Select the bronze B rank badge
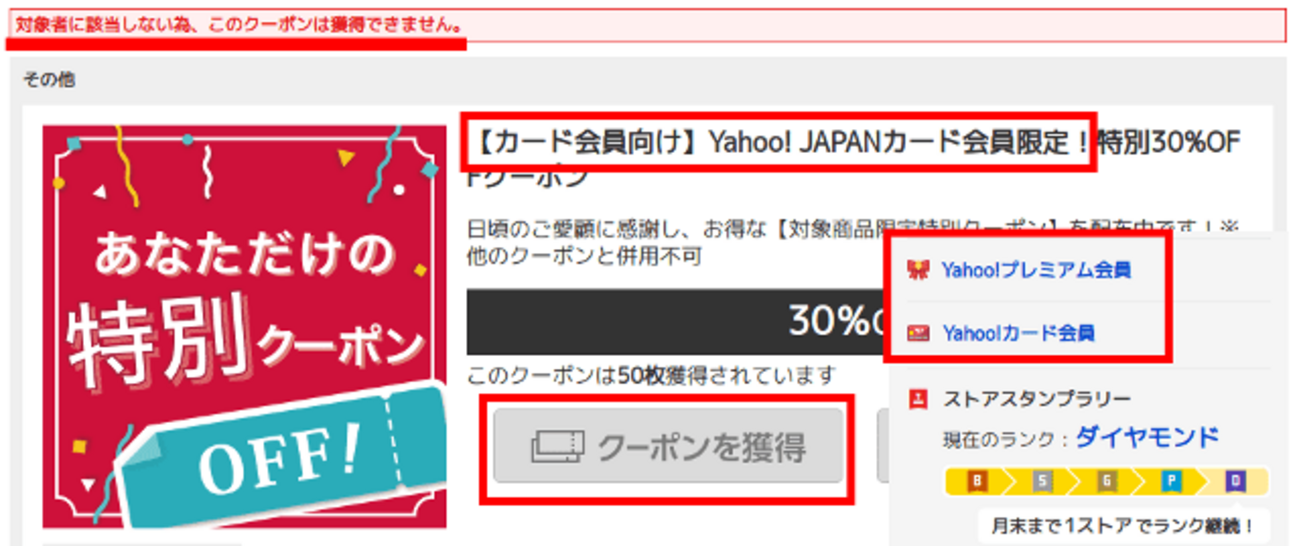The image size is (1299, 546). tap(978, 482)
